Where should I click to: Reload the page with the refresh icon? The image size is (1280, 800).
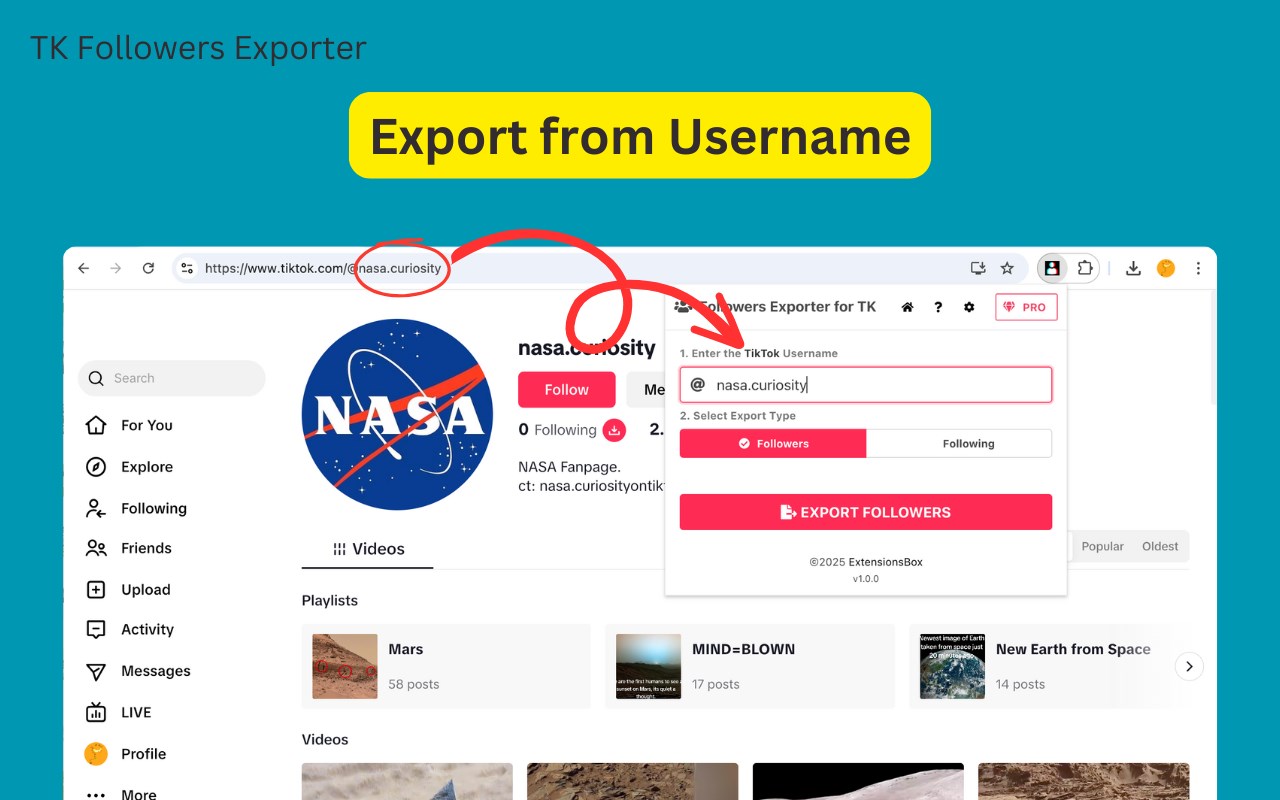(148, 268)
